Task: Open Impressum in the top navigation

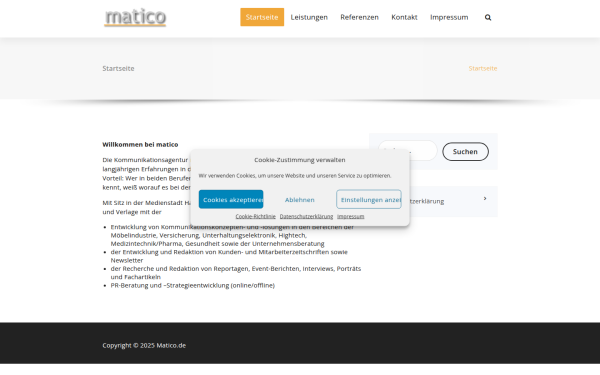Action: pos(449,17)
